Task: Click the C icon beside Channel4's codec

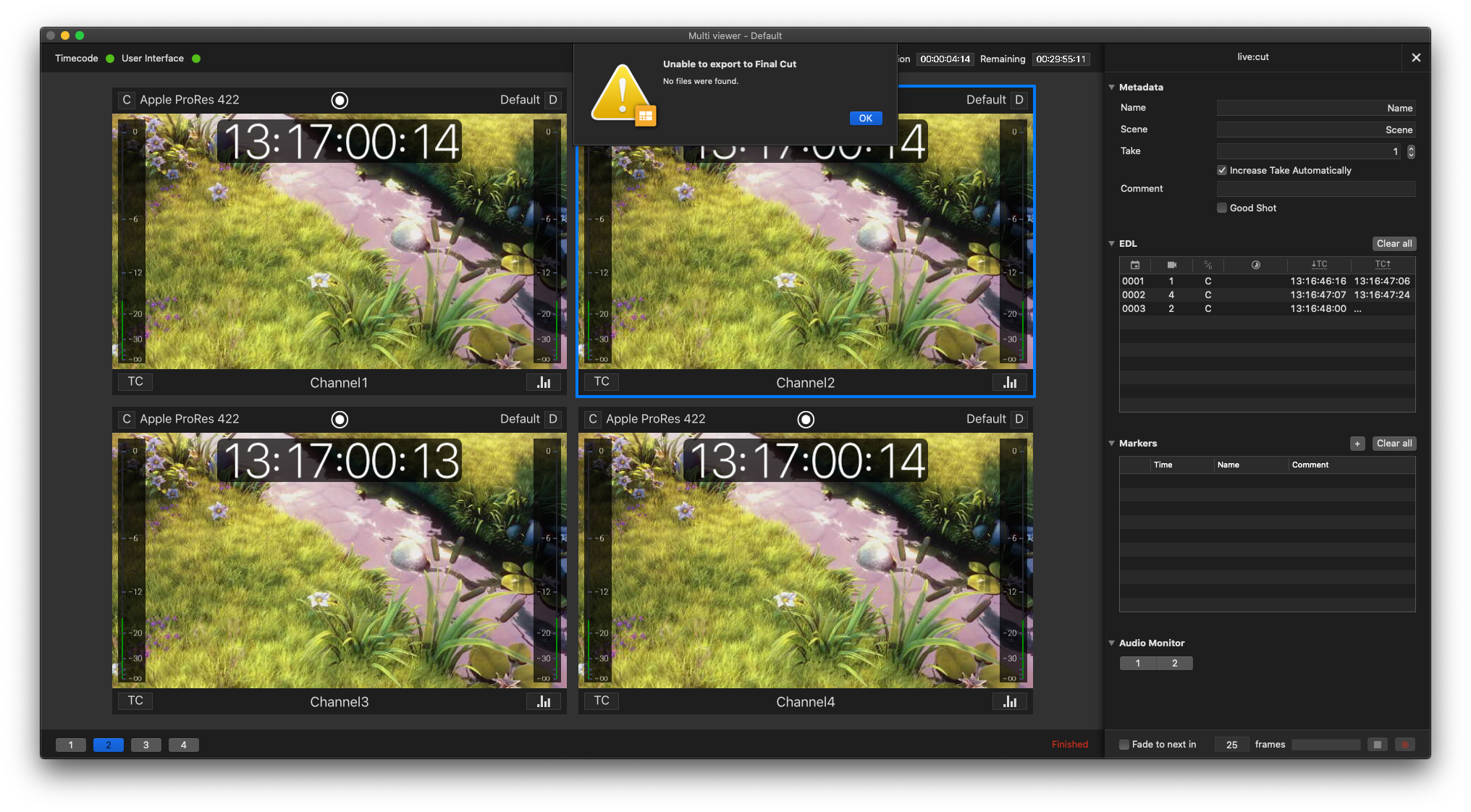Action: pos(593,419)
